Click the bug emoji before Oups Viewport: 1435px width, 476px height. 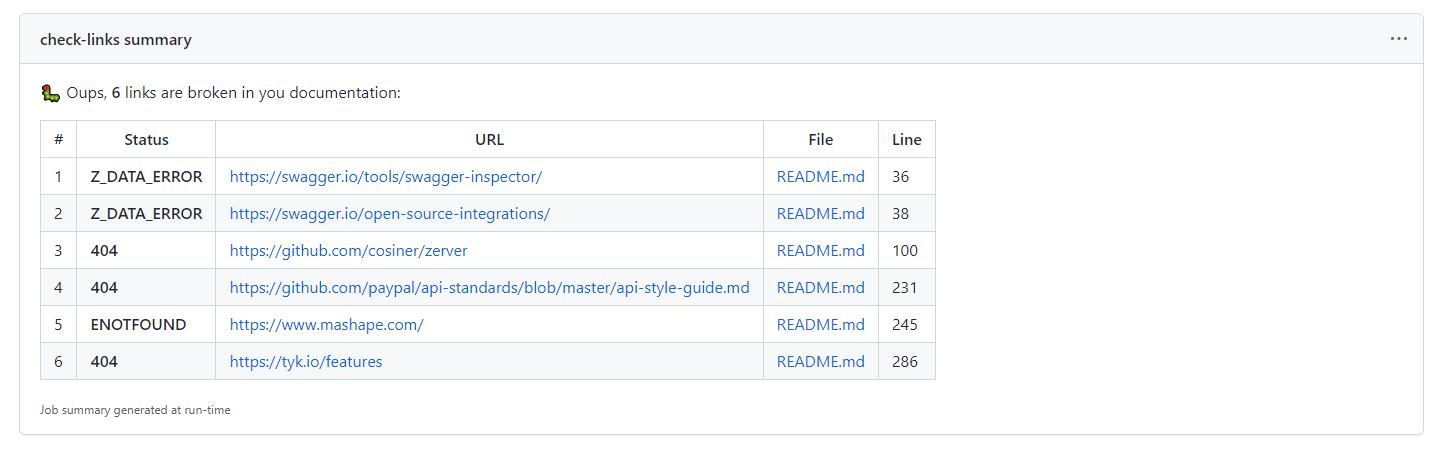(x=50, y=93)
